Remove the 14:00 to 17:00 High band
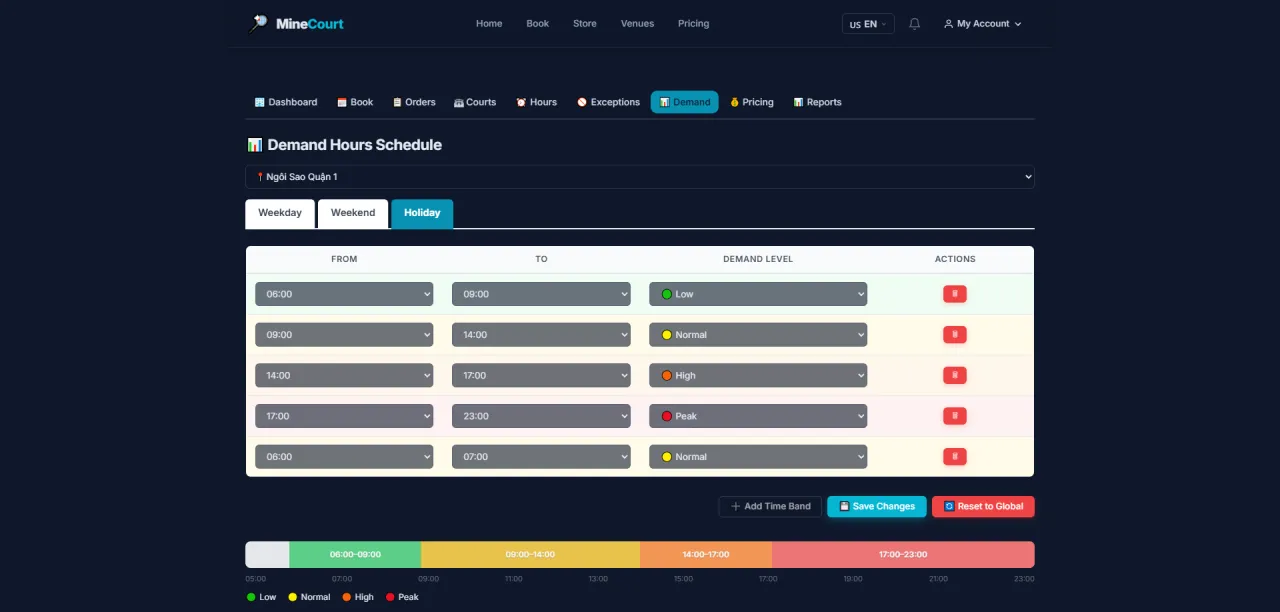The image size is (1280, 612). (954, 375)
